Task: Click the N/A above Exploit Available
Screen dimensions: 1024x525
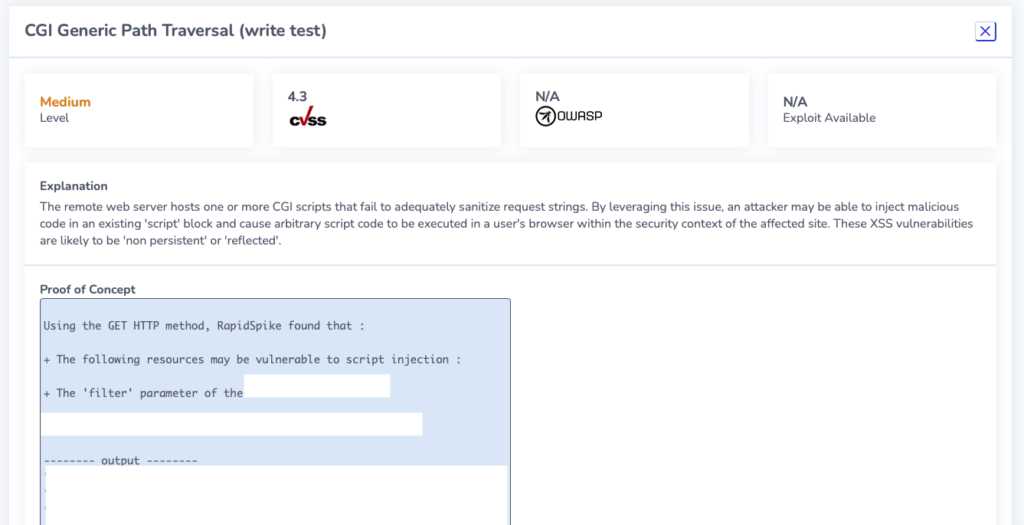Action: click(x=795, y=102)
